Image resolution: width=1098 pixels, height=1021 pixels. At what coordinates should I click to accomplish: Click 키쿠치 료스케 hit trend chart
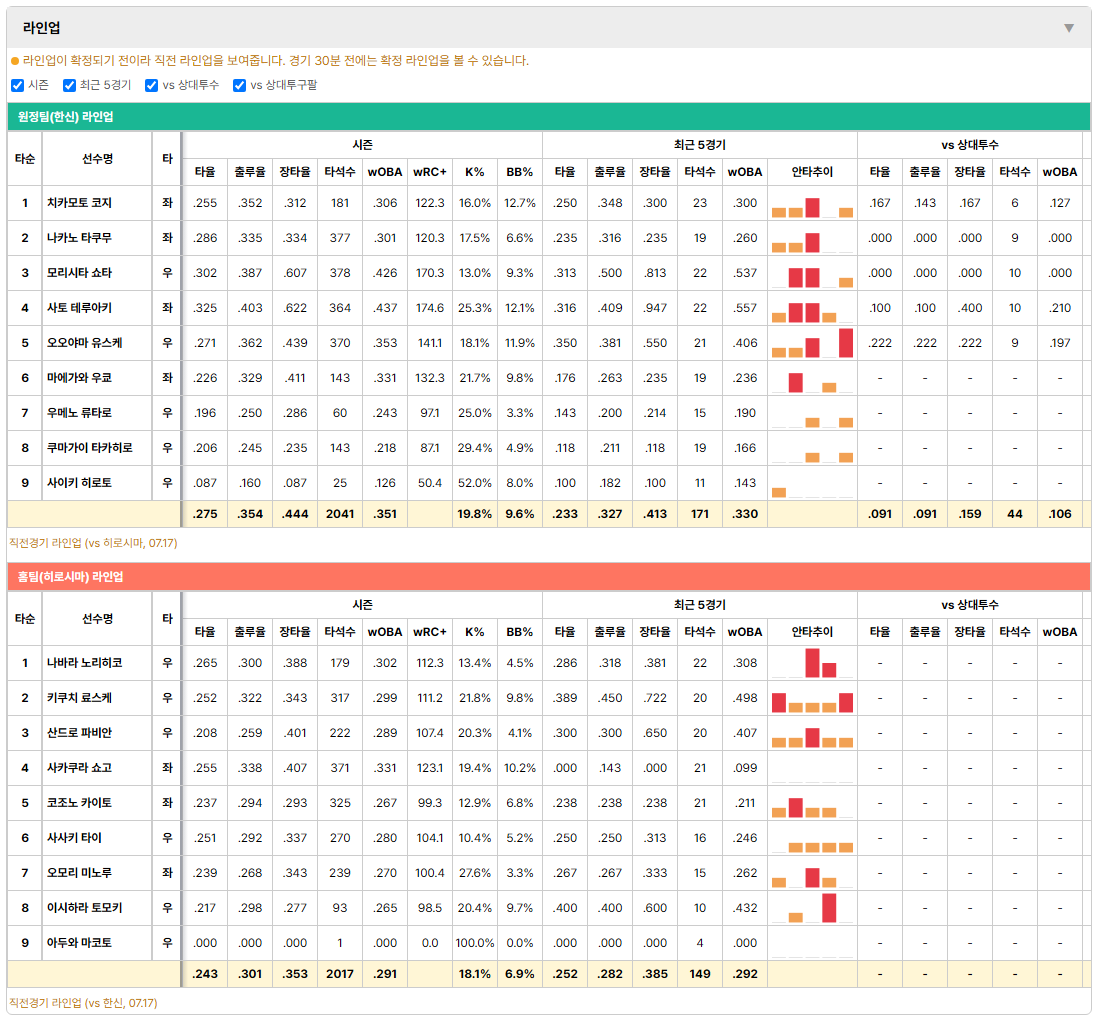812,698
